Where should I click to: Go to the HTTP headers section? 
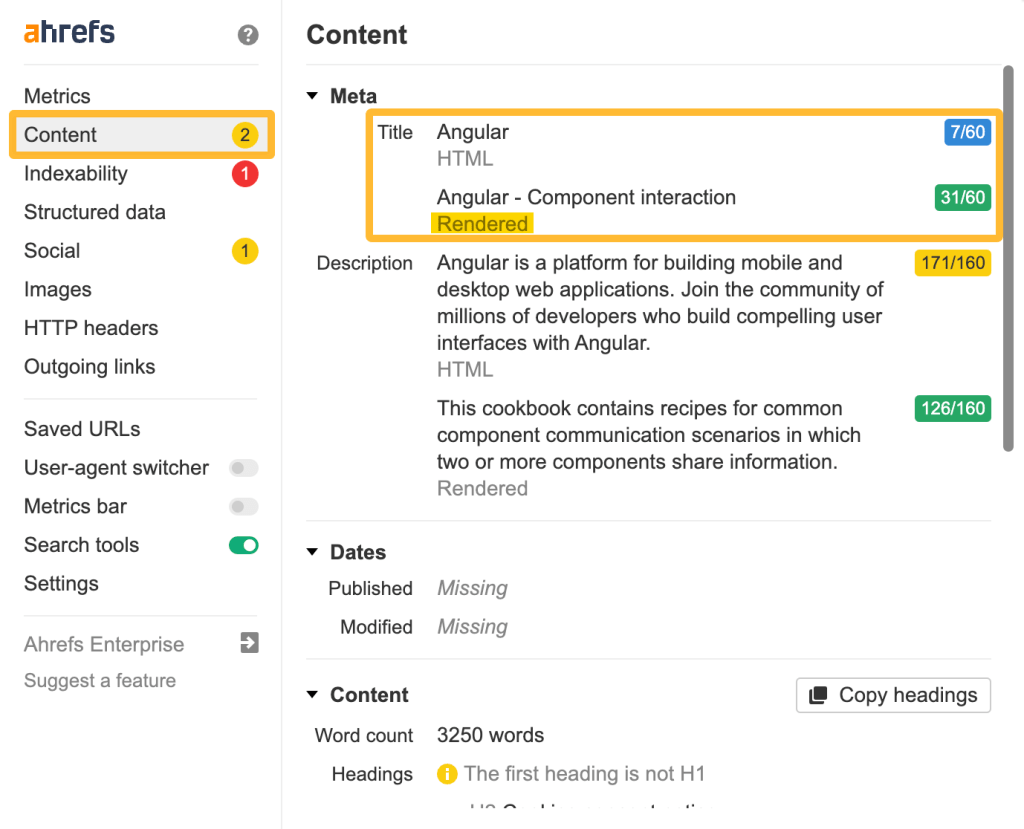[x=91, y=328]
